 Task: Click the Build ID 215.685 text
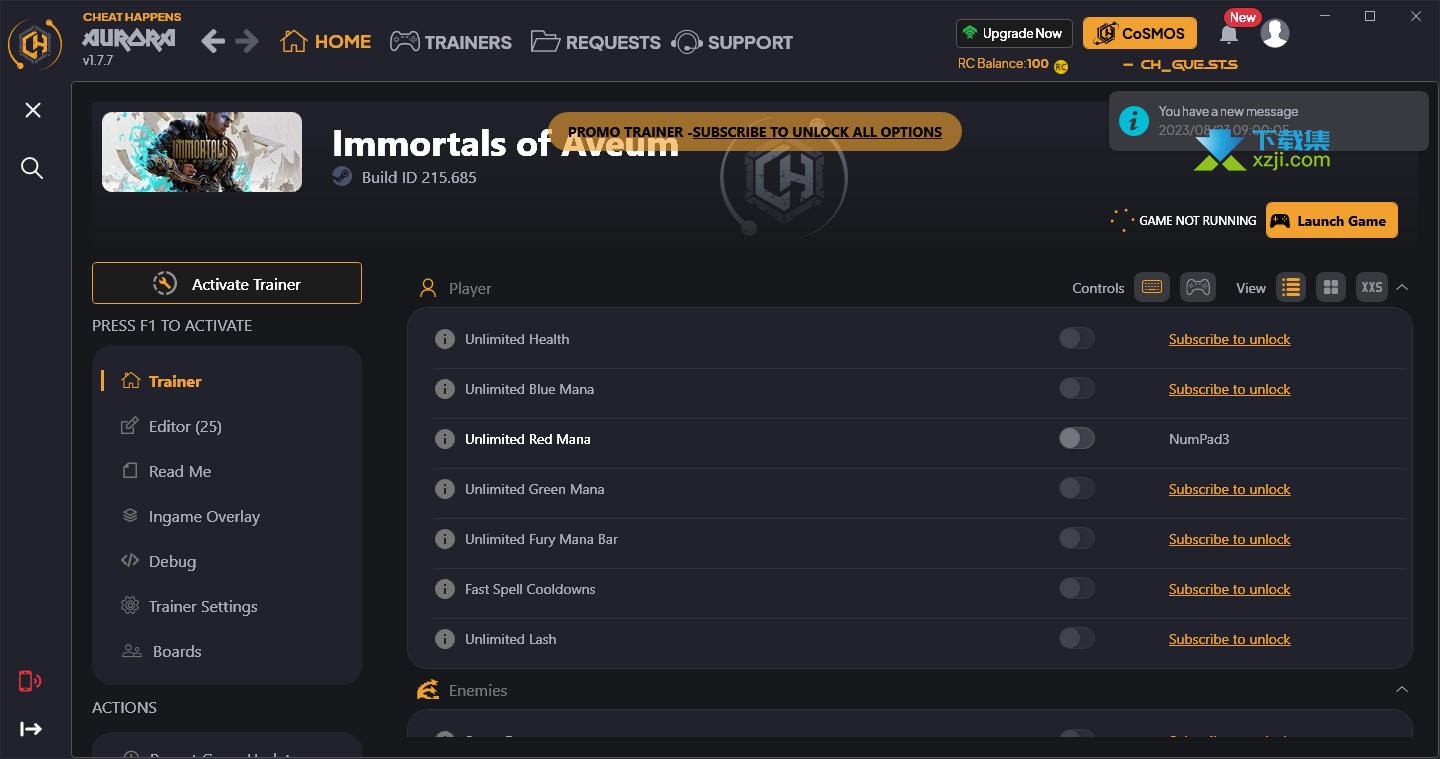[x=419, y=177]
